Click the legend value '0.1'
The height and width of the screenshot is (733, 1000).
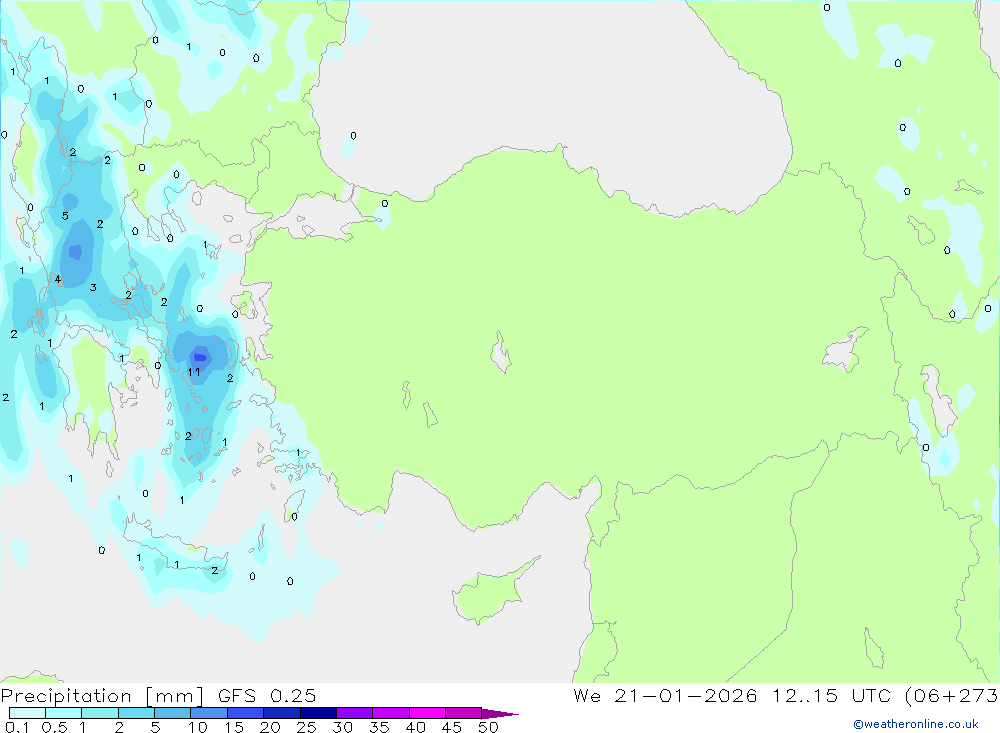click(x=17, y=727)
